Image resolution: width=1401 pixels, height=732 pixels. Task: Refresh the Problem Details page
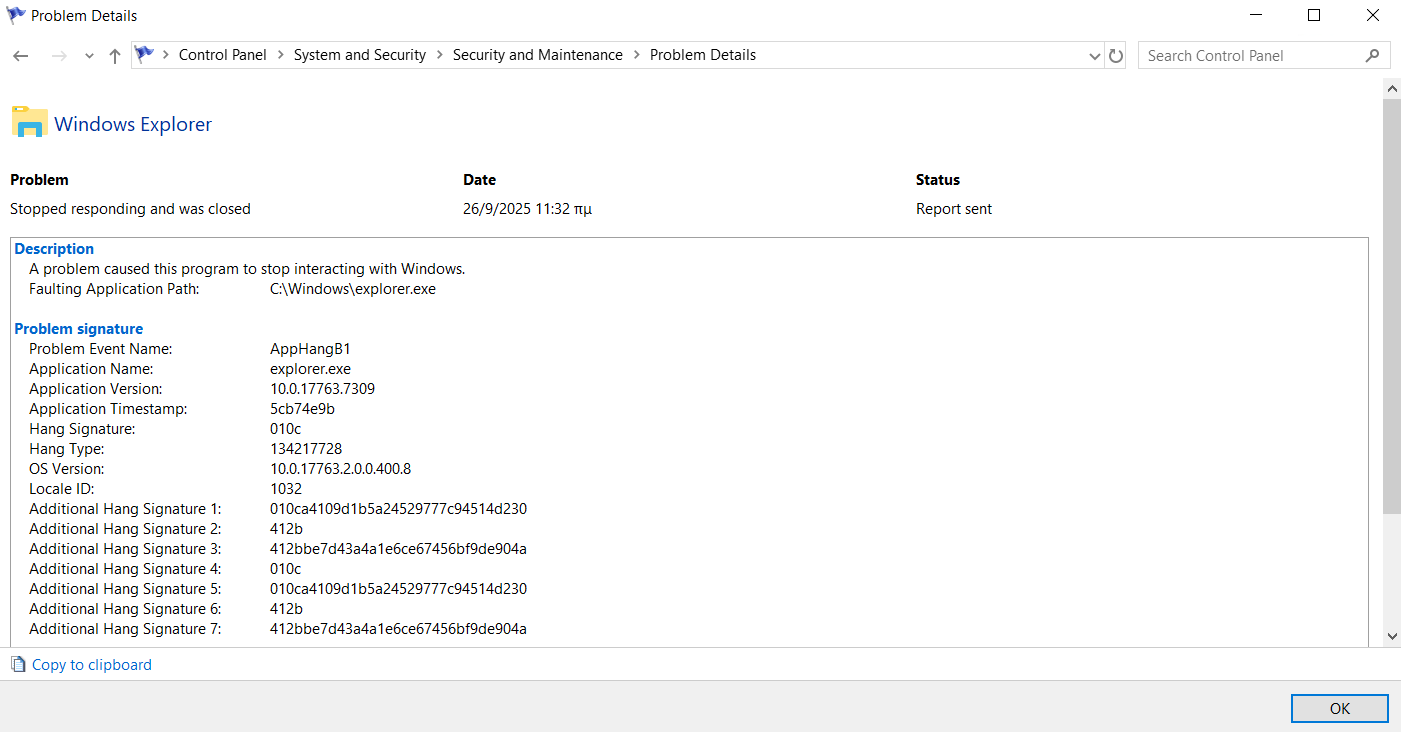tap(1117, 56)
